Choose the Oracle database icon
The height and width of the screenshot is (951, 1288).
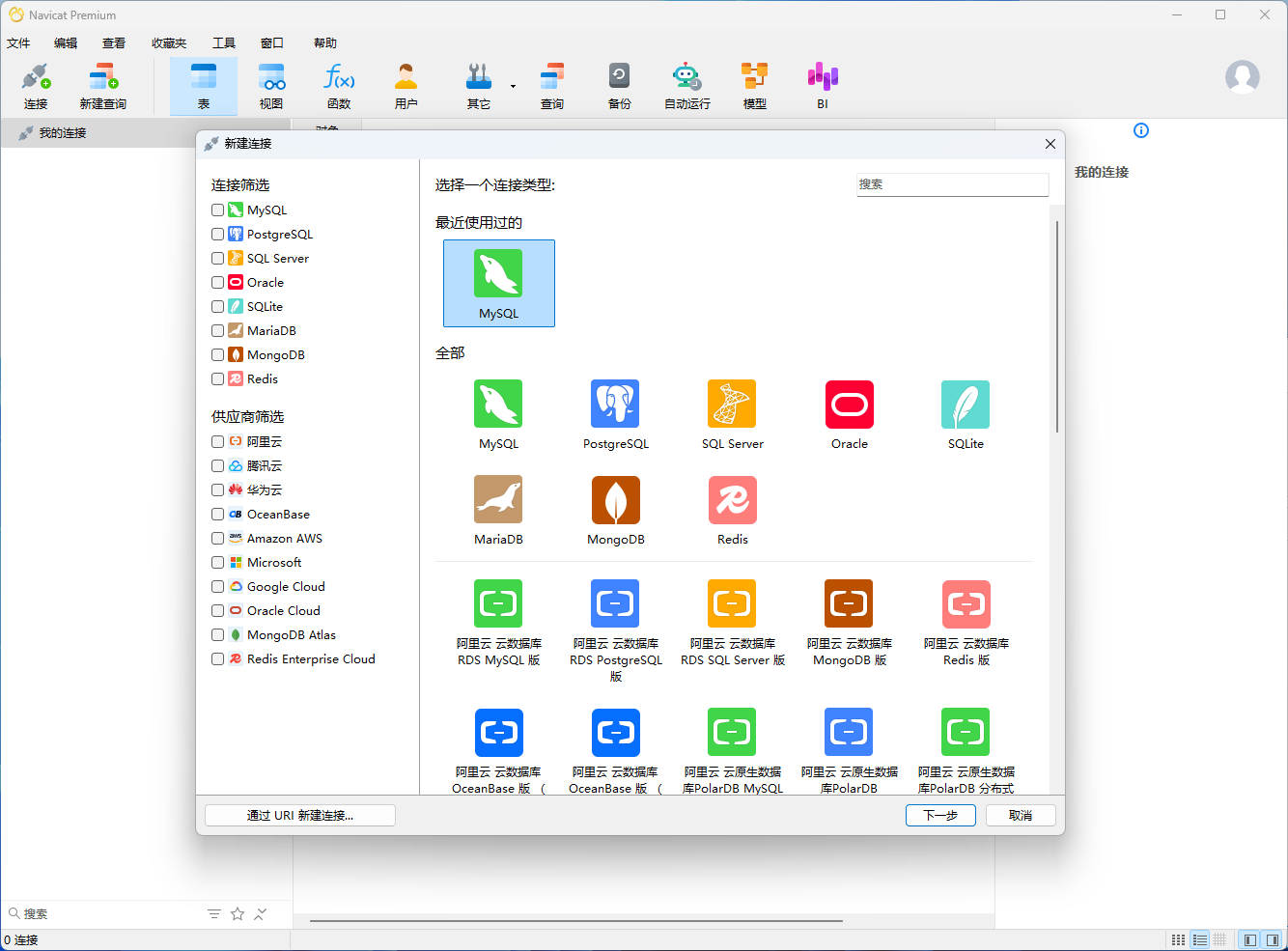(849, 405)
